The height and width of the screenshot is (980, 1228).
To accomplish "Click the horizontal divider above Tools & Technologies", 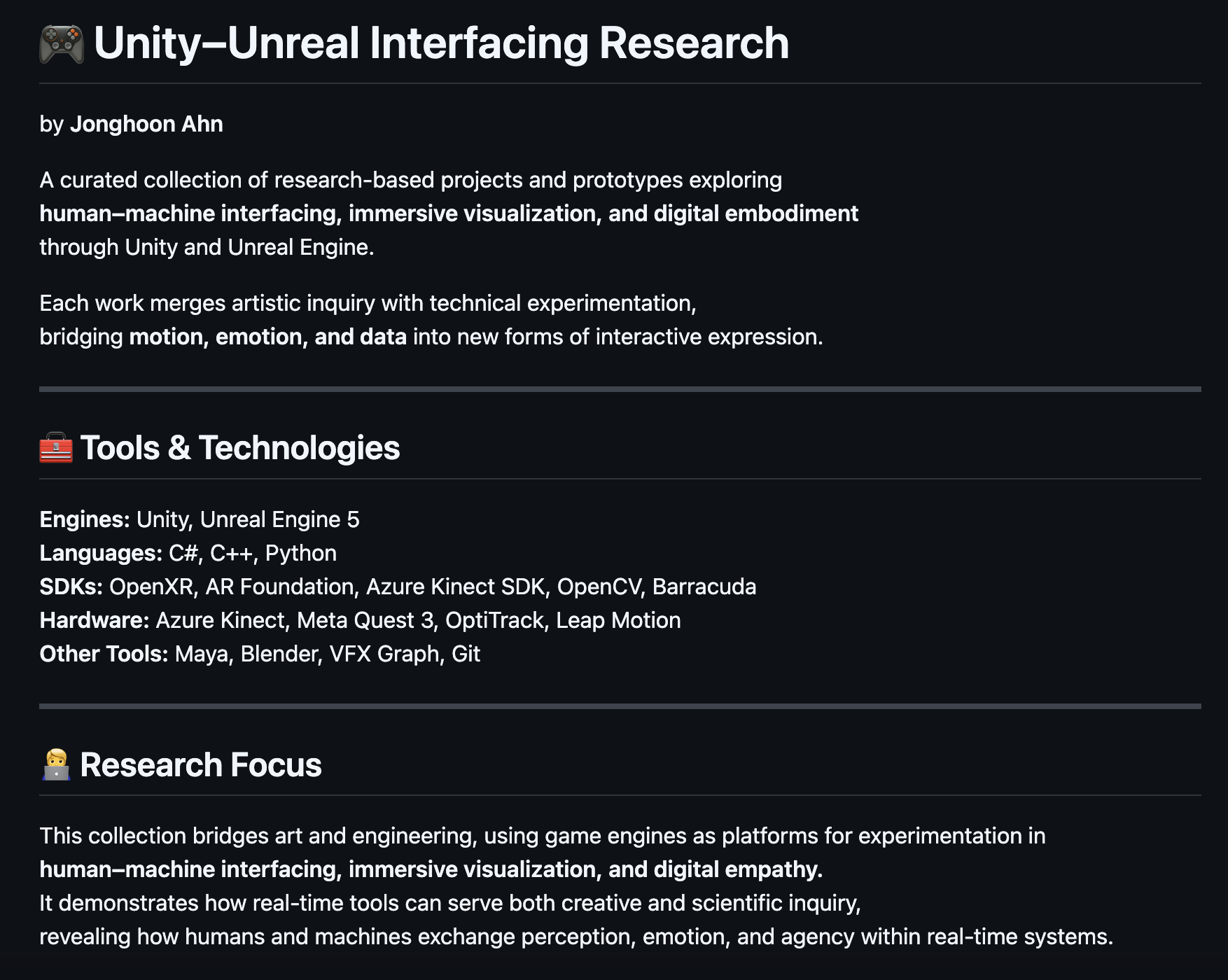I will pyautogui.click(x=620, y=389).
